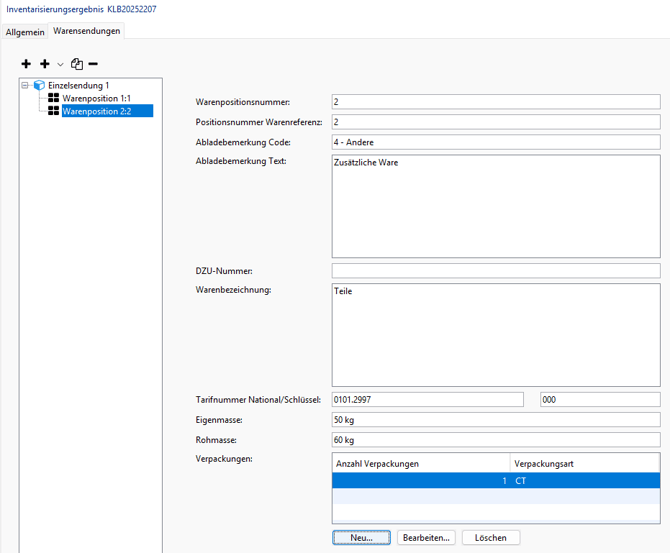Click the Bearbeiten... button

(x=426, y=538)
